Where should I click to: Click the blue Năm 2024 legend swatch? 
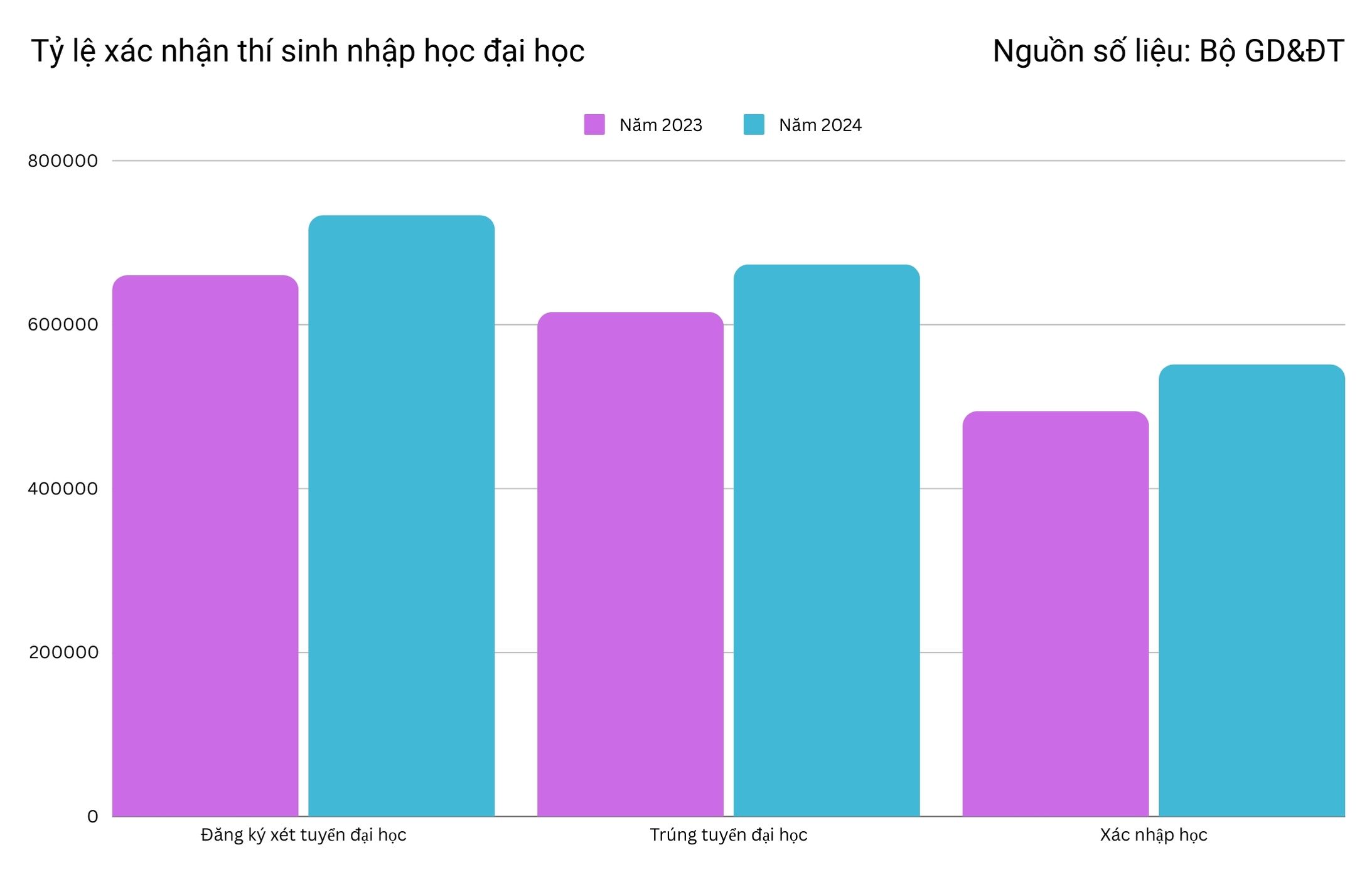(753, 124)
